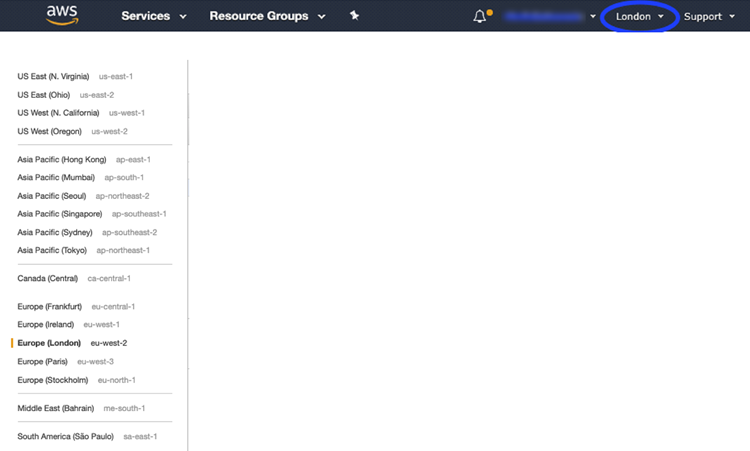
Task: Click the sa-east-1 region code
Action: 140,436
